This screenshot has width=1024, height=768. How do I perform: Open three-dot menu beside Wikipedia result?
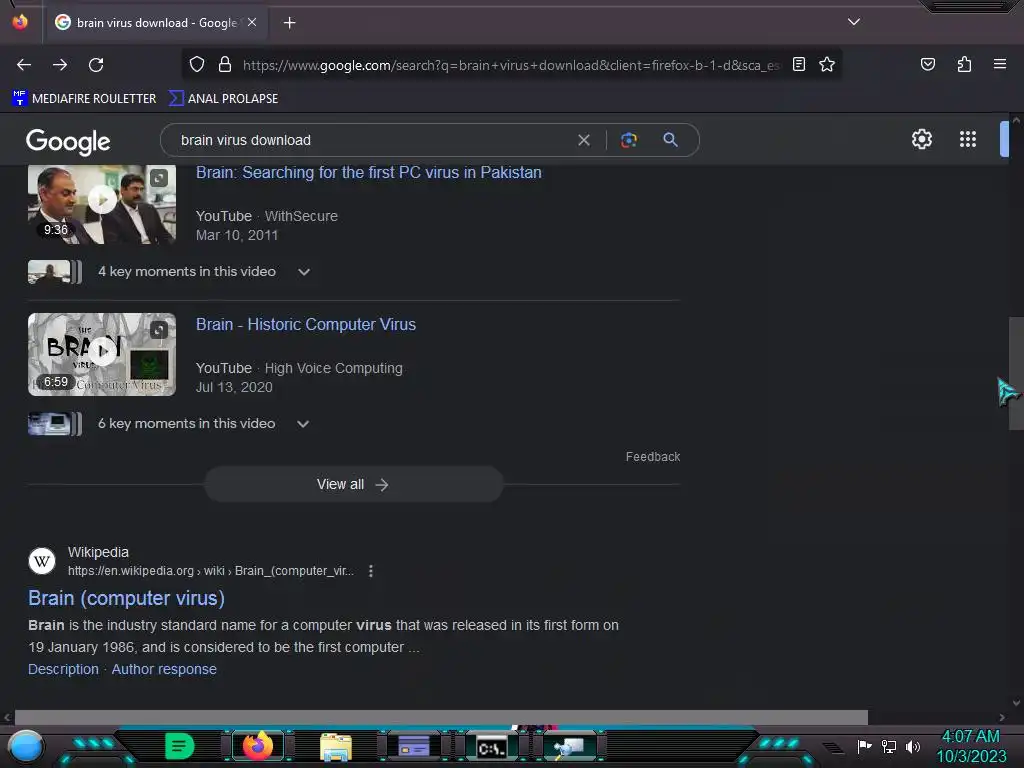click(x=371, y=571)
